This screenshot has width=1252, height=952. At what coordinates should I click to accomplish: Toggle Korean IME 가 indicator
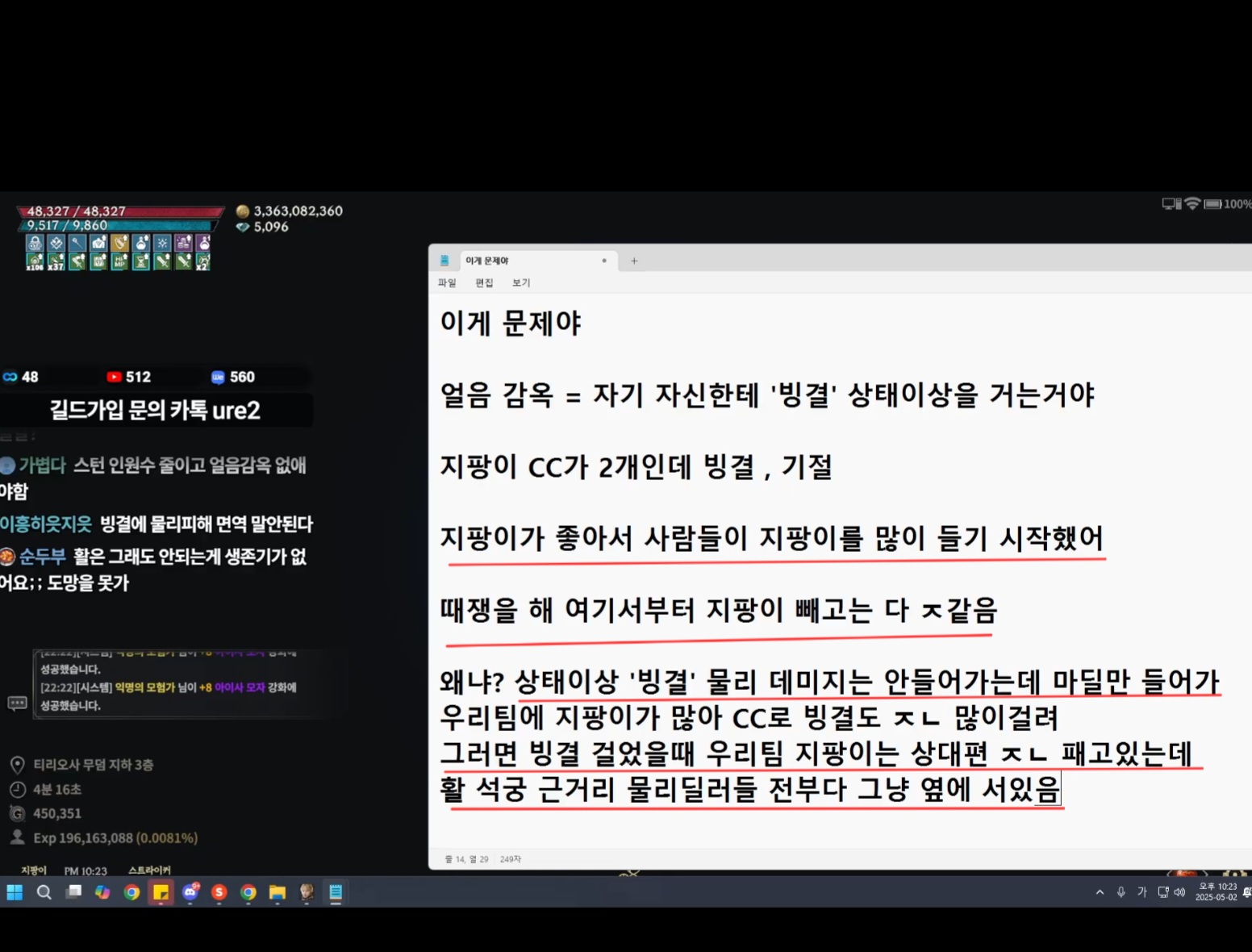click(1141, 891)
